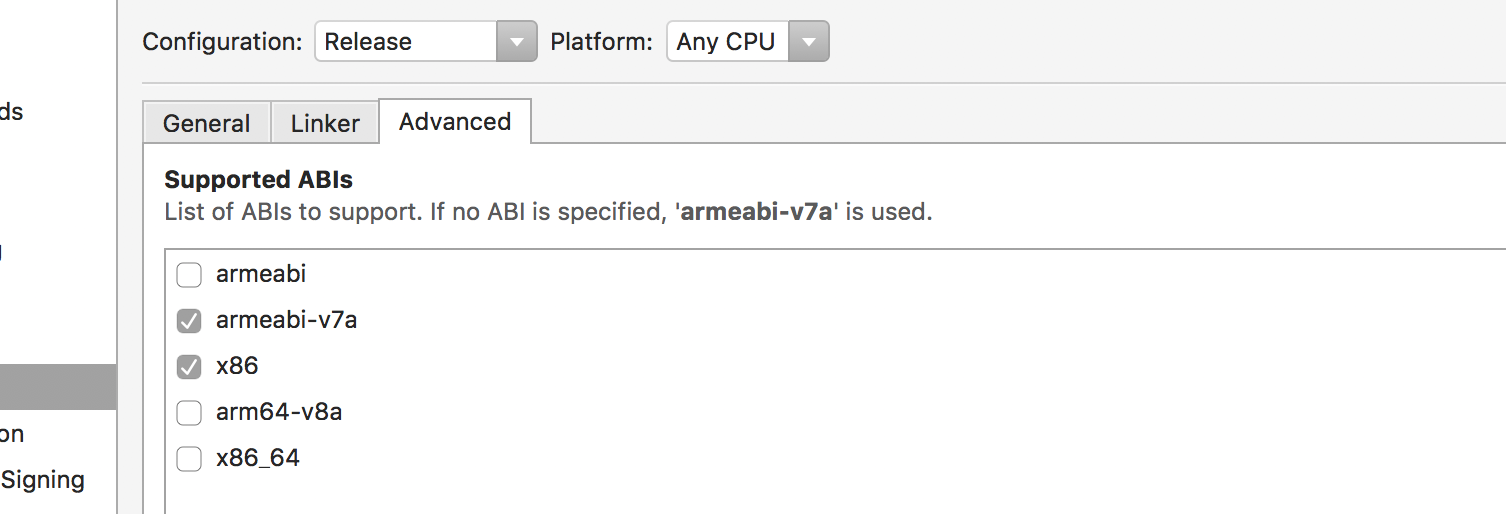The height and width of the screenshot is (514, 1506).
Task: Disable the x86 ABI checkbox
Action: [x=189, y=367]
